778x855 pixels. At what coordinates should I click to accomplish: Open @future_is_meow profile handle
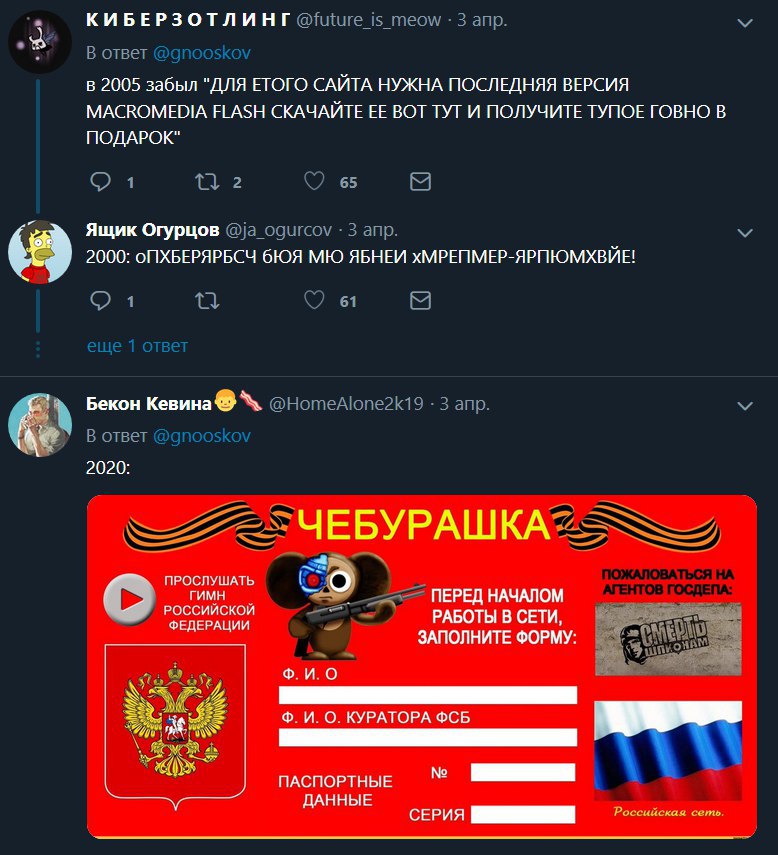(x=369, y=20)
